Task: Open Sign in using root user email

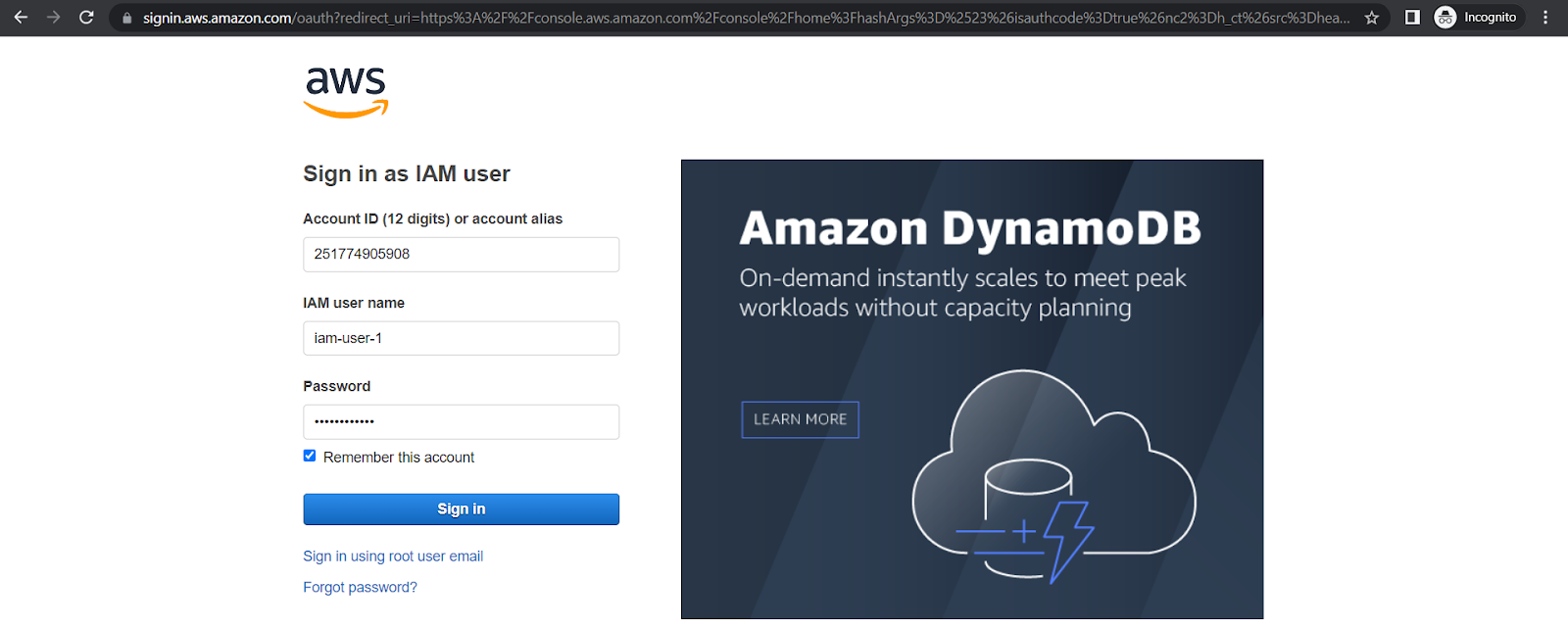Action: (x=393, y=556)
